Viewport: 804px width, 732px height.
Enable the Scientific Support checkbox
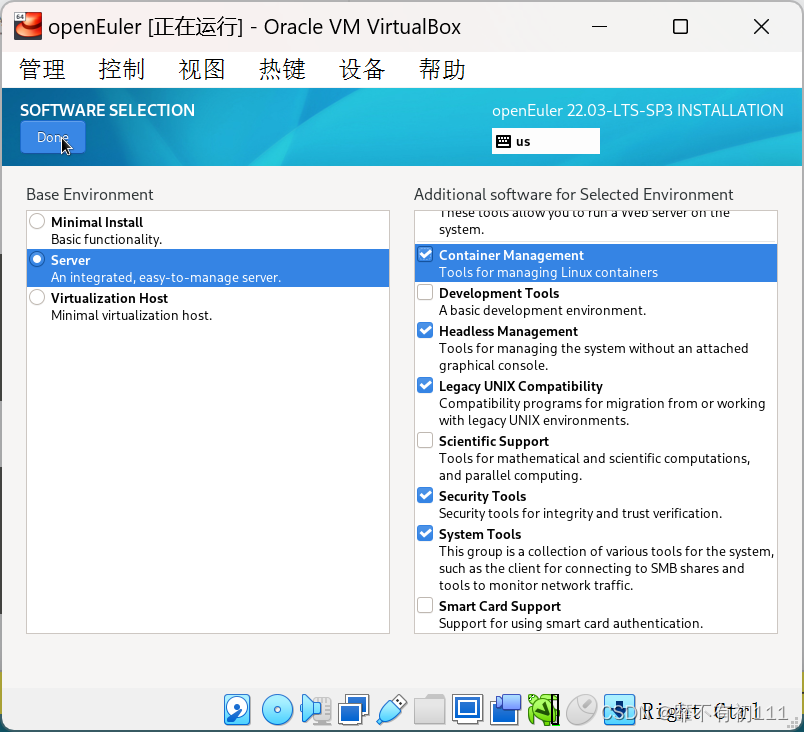point(425,440)
